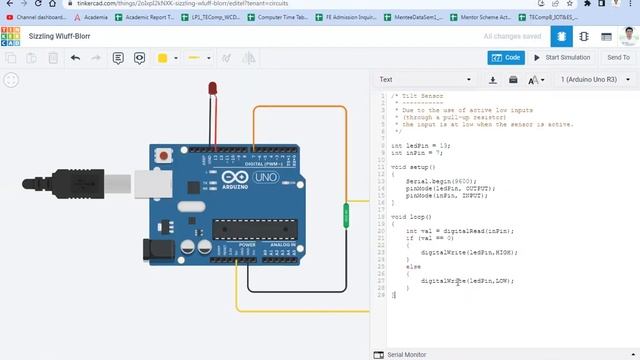This screenshot has width=640, height=360.
Task: Click the Delete trash icon
Action: pyautogui.click(x=53, y=58)
